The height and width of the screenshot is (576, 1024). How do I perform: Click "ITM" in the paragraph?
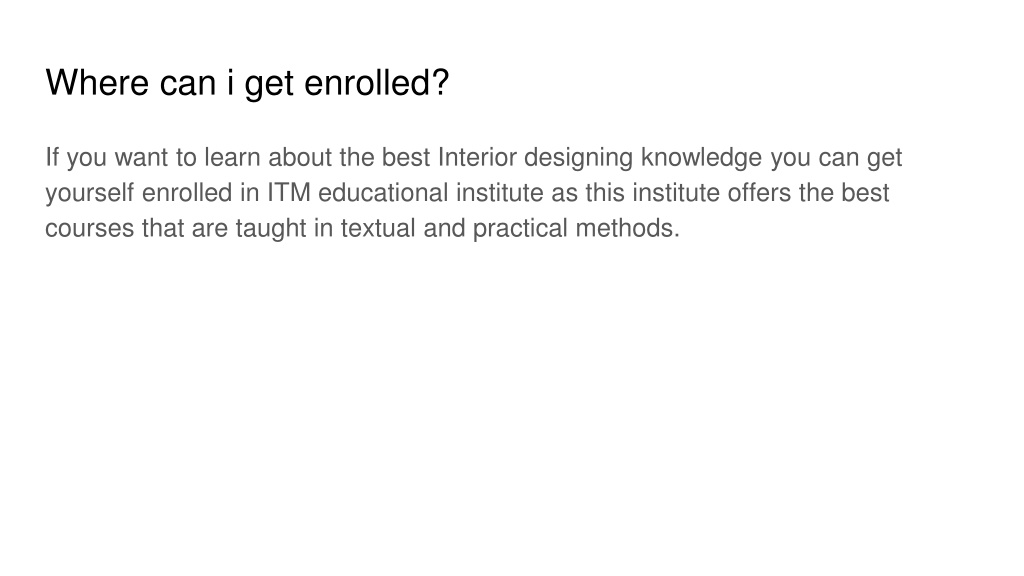click(289, 193)
